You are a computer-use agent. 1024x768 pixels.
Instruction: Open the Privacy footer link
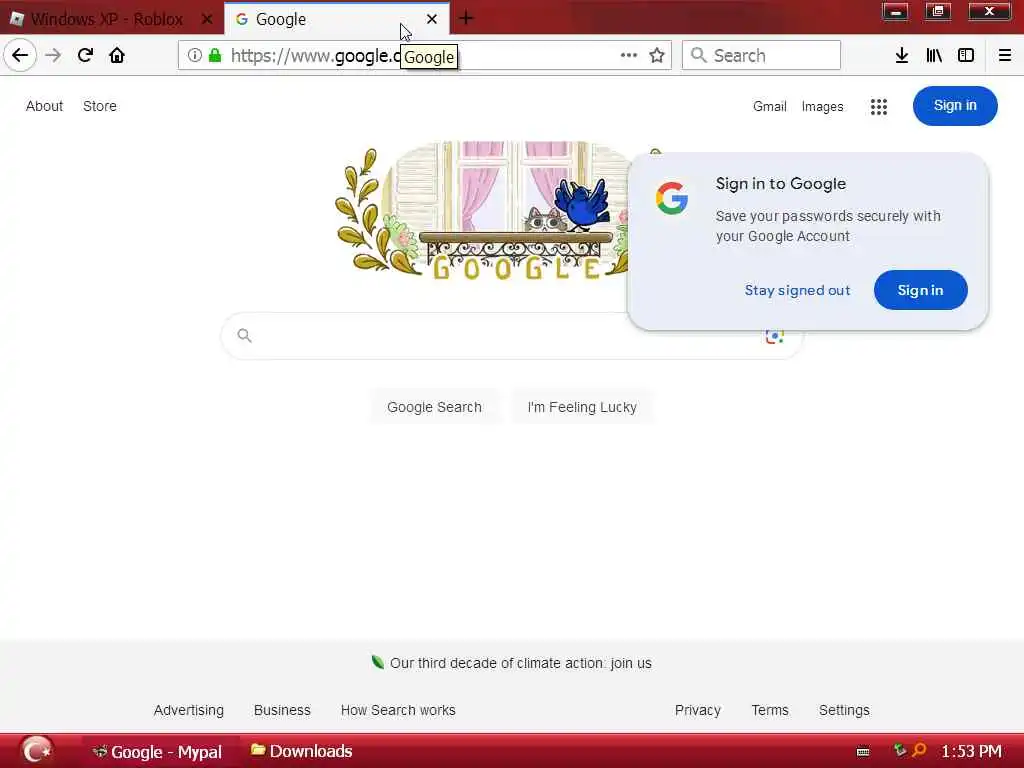point(697,710)
